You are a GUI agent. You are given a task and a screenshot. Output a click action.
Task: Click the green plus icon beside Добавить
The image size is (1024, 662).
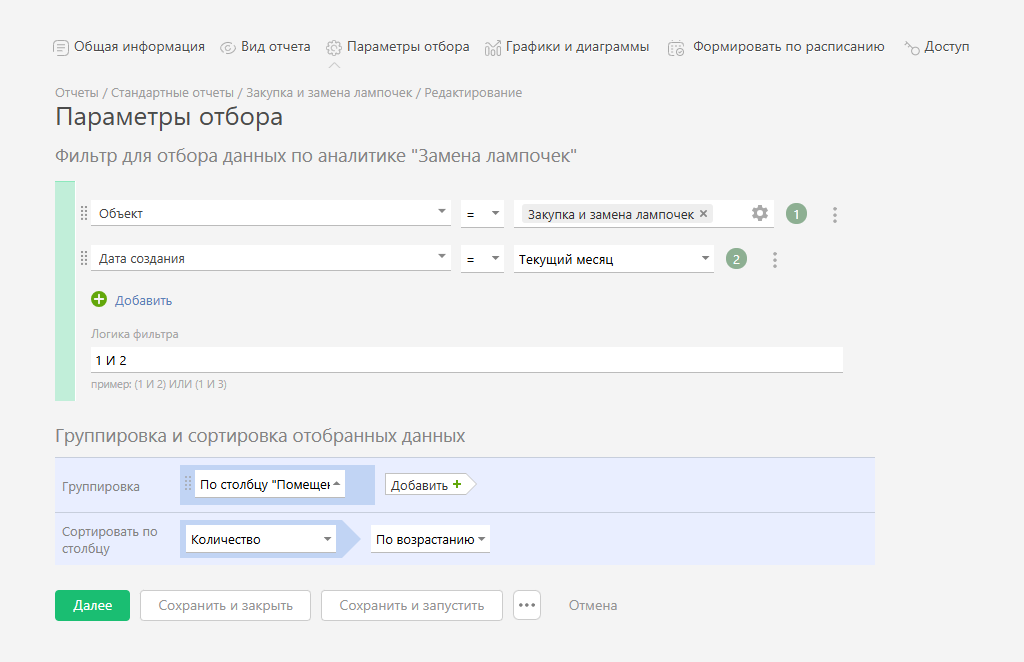[99, 300]
